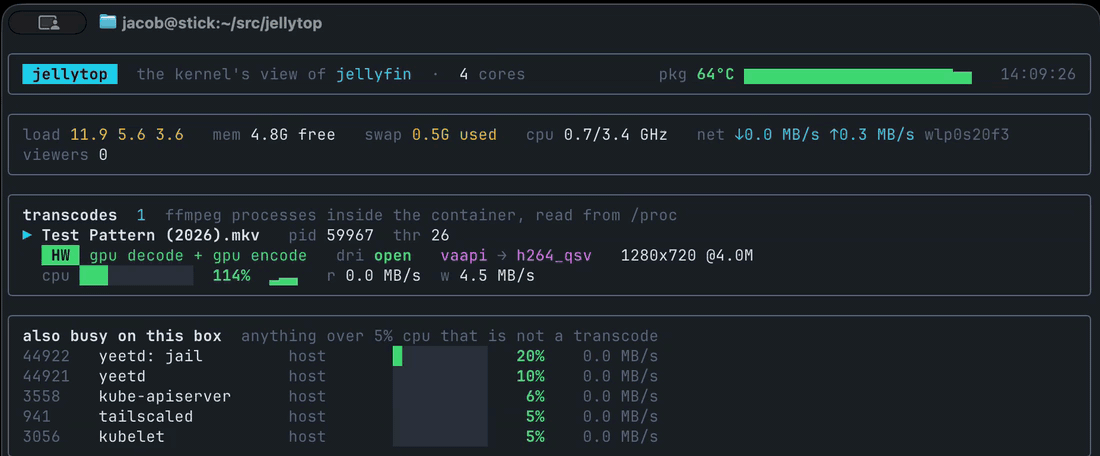Select the "4 cores" text
Screen dimensions: 1100x456
click(x=492, y=74)
